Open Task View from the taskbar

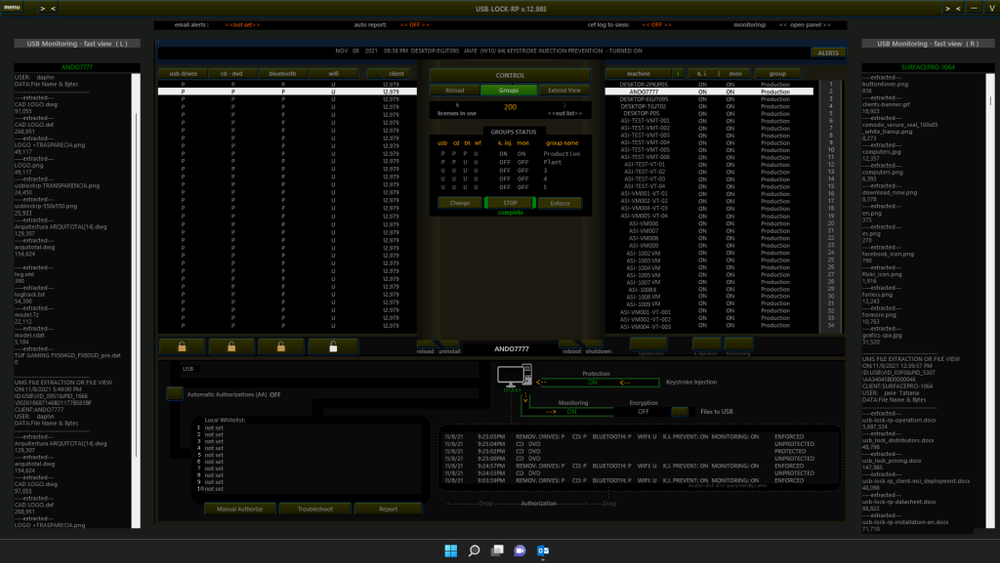click(497, 551)
